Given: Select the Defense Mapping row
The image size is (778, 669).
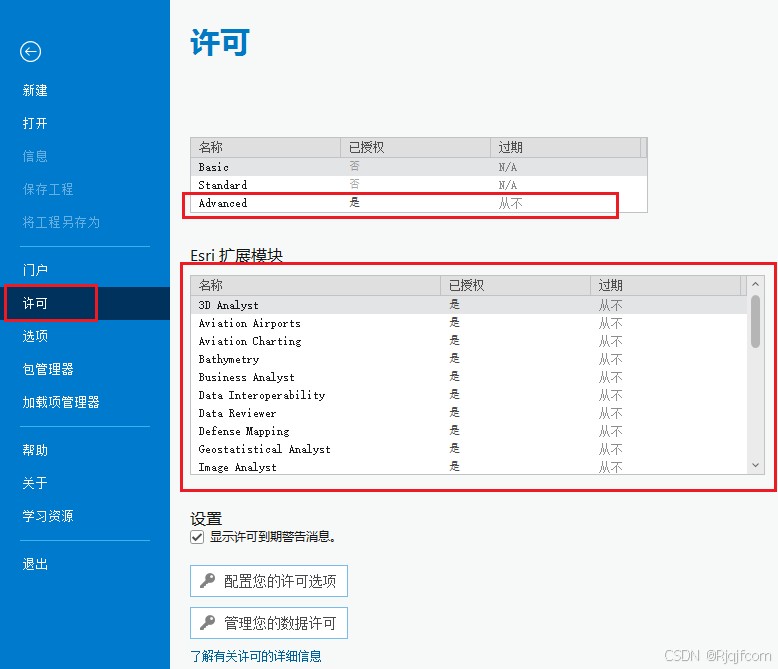Looking at the screenshot, I should click(x=469, y=431).
